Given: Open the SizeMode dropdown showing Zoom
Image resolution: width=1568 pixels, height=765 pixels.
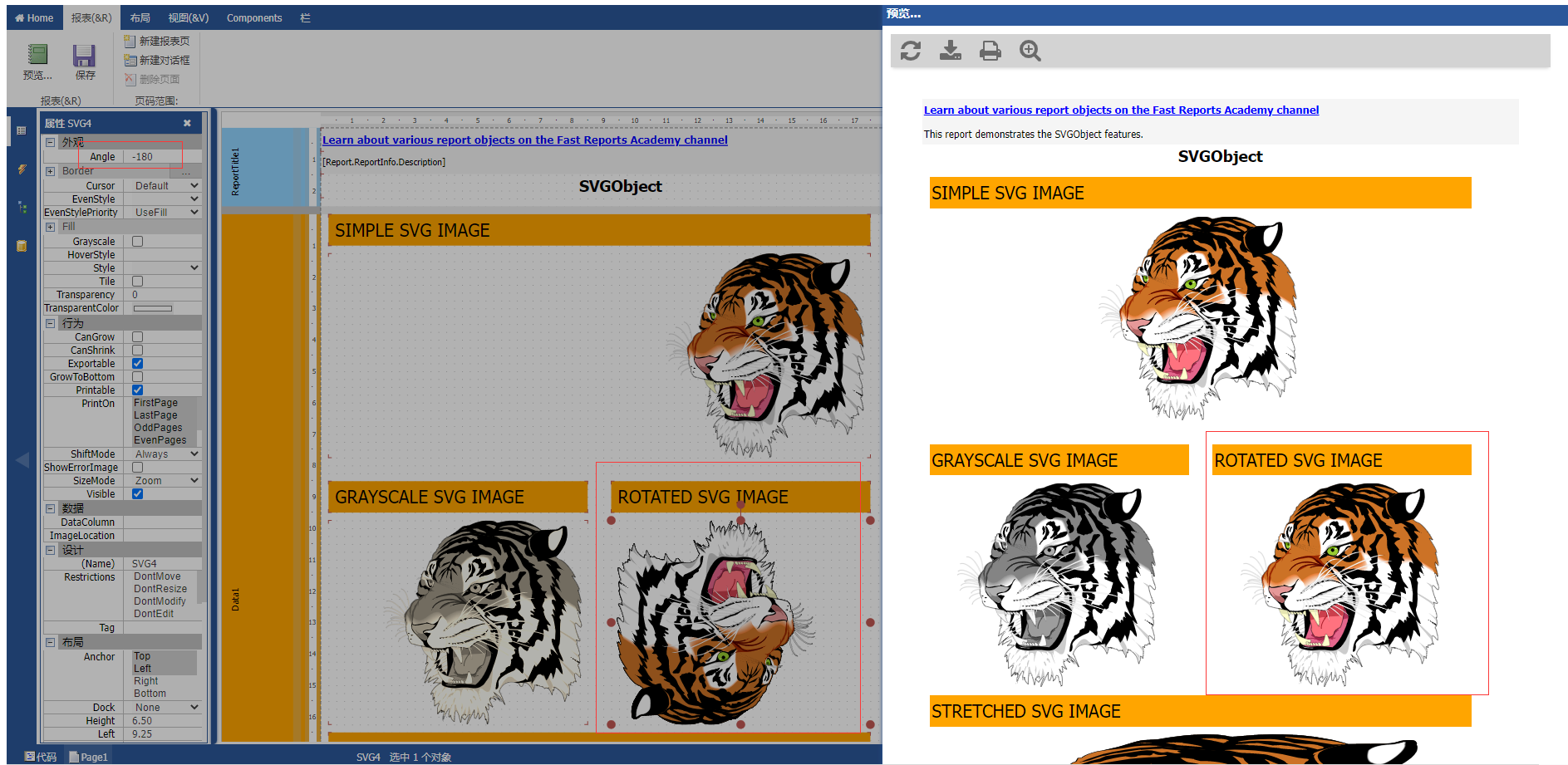Looking at the screenshot, I should coord(165,480).
